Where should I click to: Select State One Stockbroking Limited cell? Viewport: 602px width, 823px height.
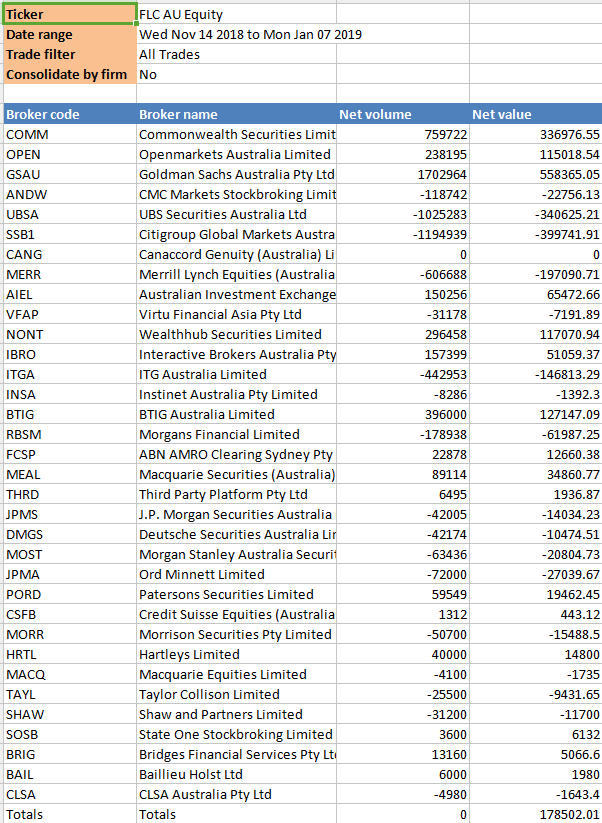[236, 734]
